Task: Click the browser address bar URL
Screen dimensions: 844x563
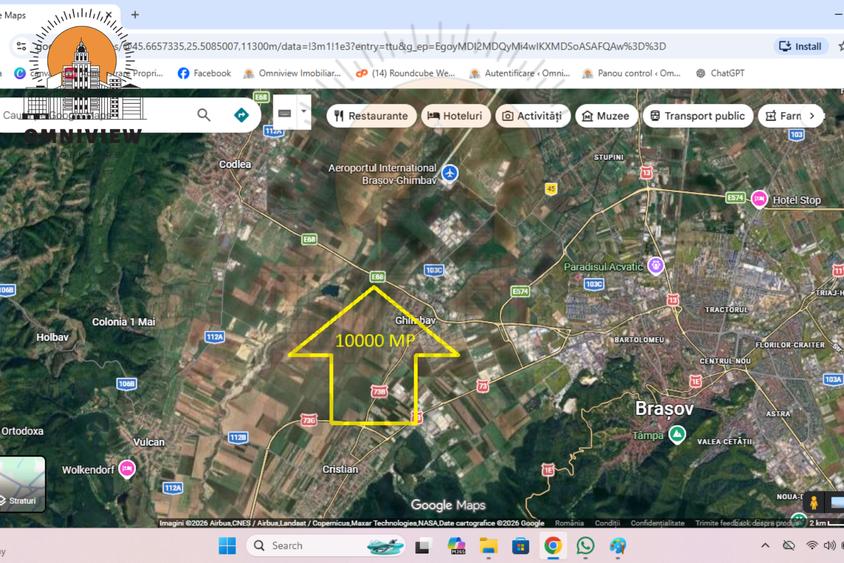Action: 396,46
